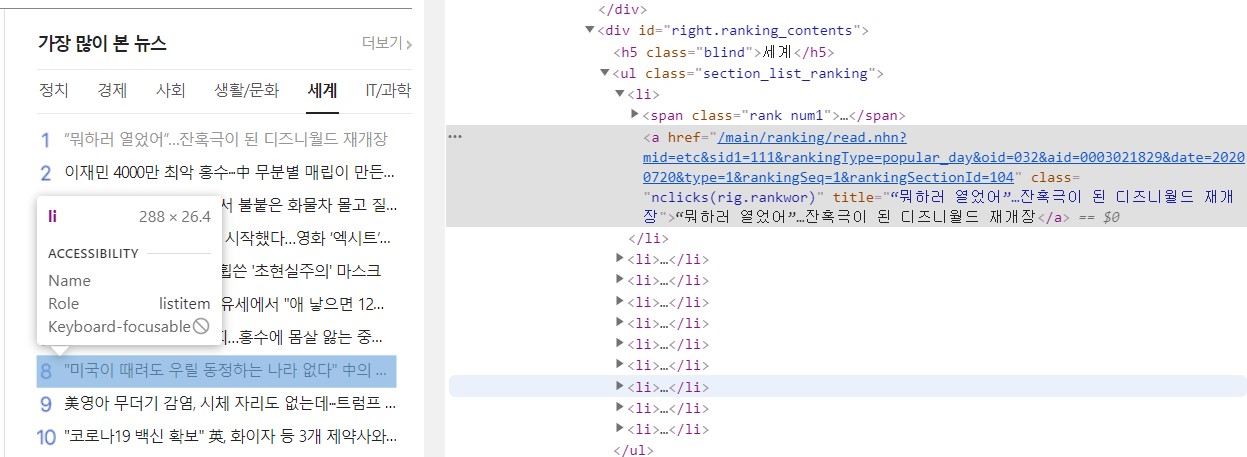Collapse the div id right.ranking_contents node
This screenshot has width=1247, height=457.
589,30
